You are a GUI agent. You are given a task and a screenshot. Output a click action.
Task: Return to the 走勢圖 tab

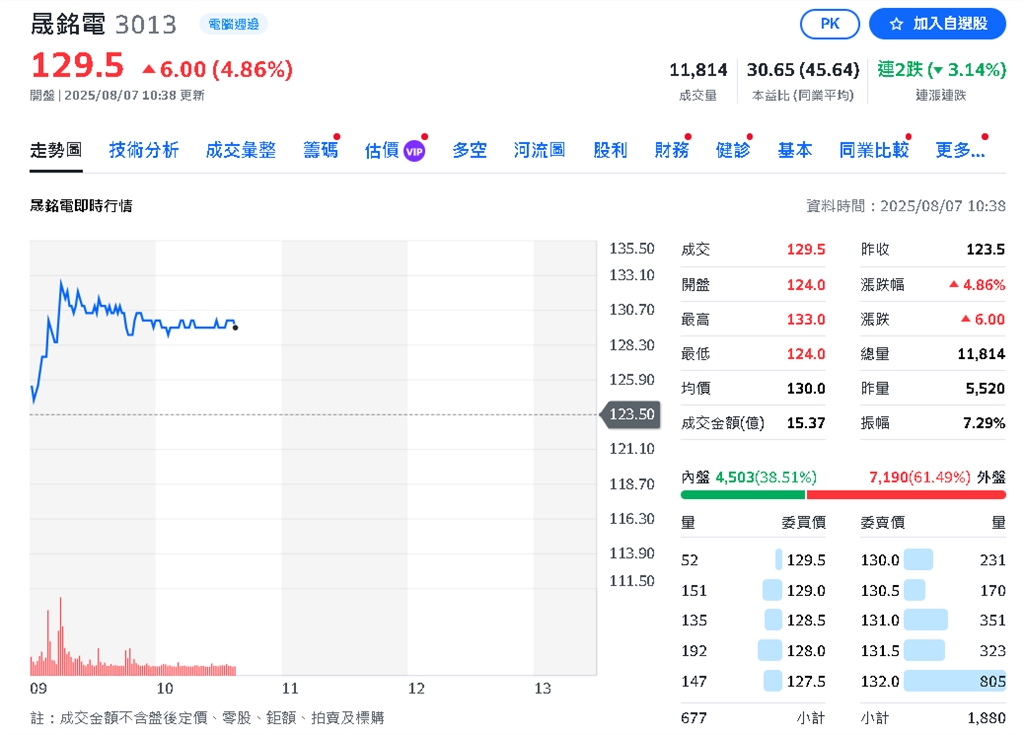55,148
